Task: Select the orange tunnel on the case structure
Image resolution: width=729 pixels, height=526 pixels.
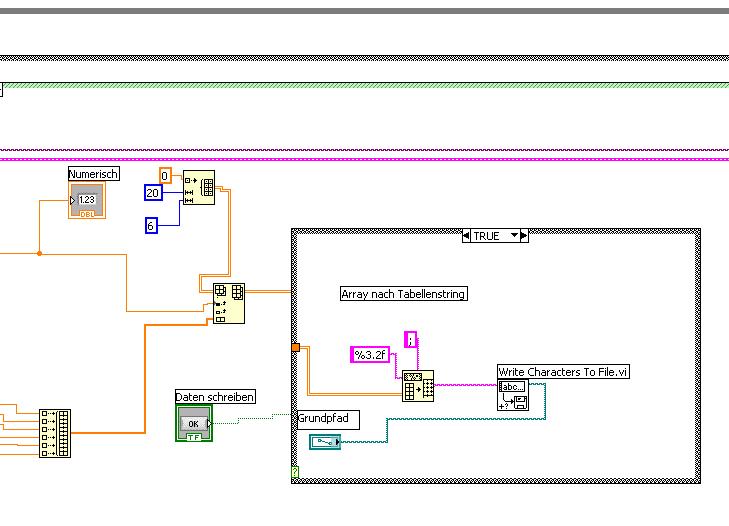Action: tap(296, 347)
